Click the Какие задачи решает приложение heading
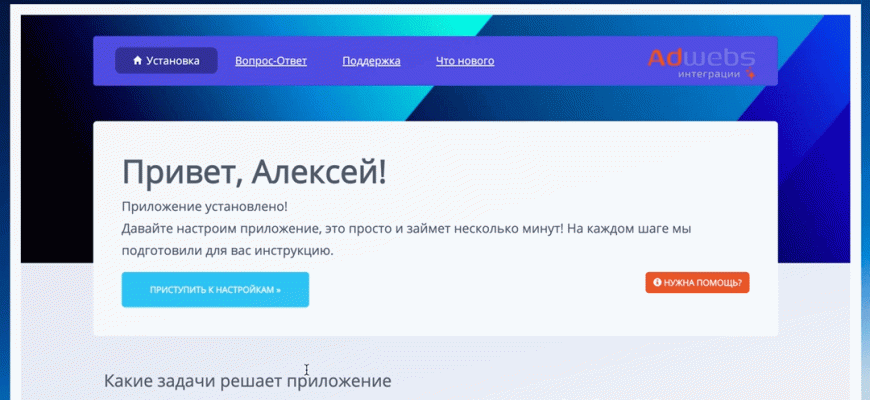Viewport: 870px width, 400px height. 247,380
